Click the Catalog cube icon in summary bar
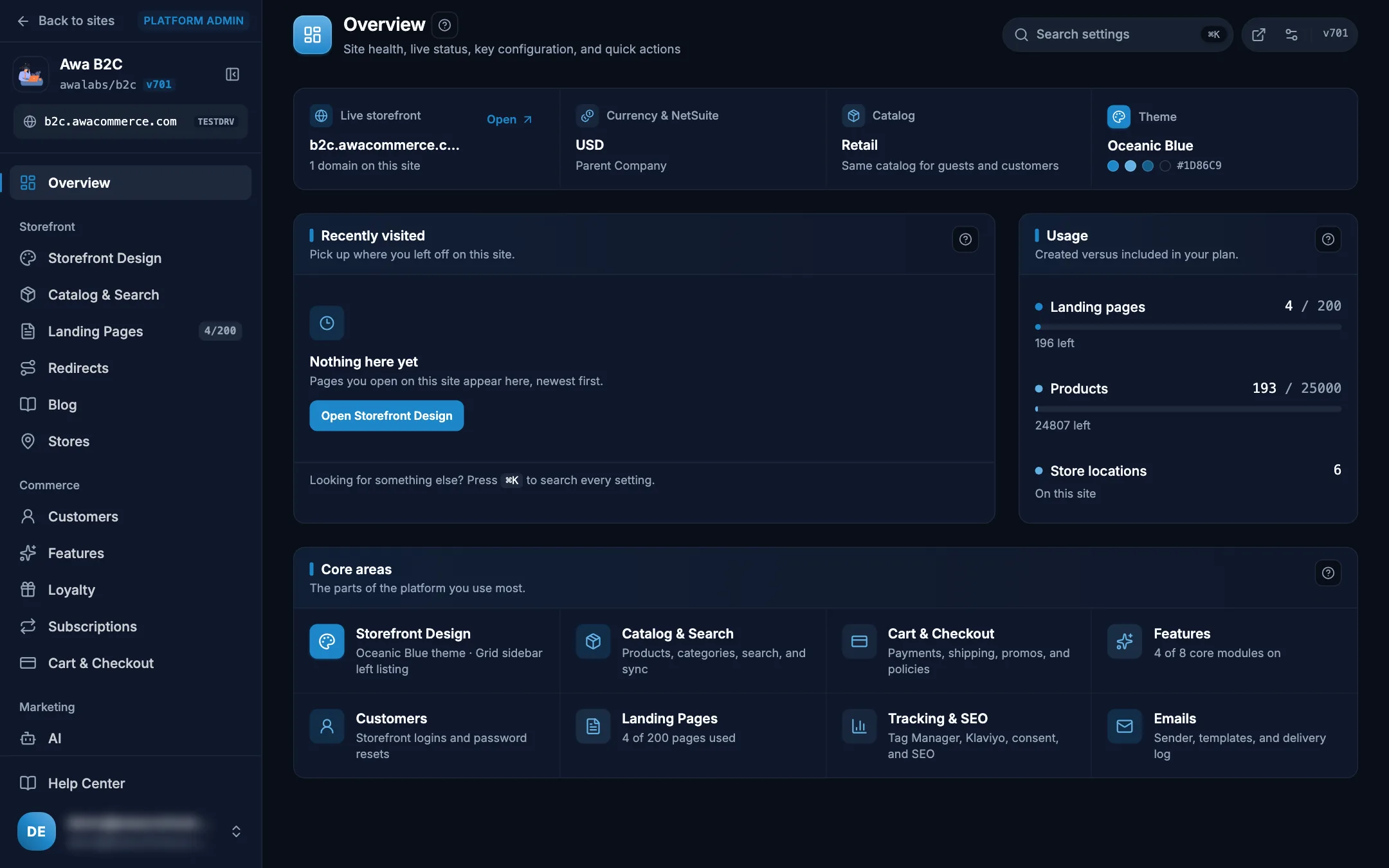The height and width of the screenshot is (868, 1389). [x=853, y=116]
